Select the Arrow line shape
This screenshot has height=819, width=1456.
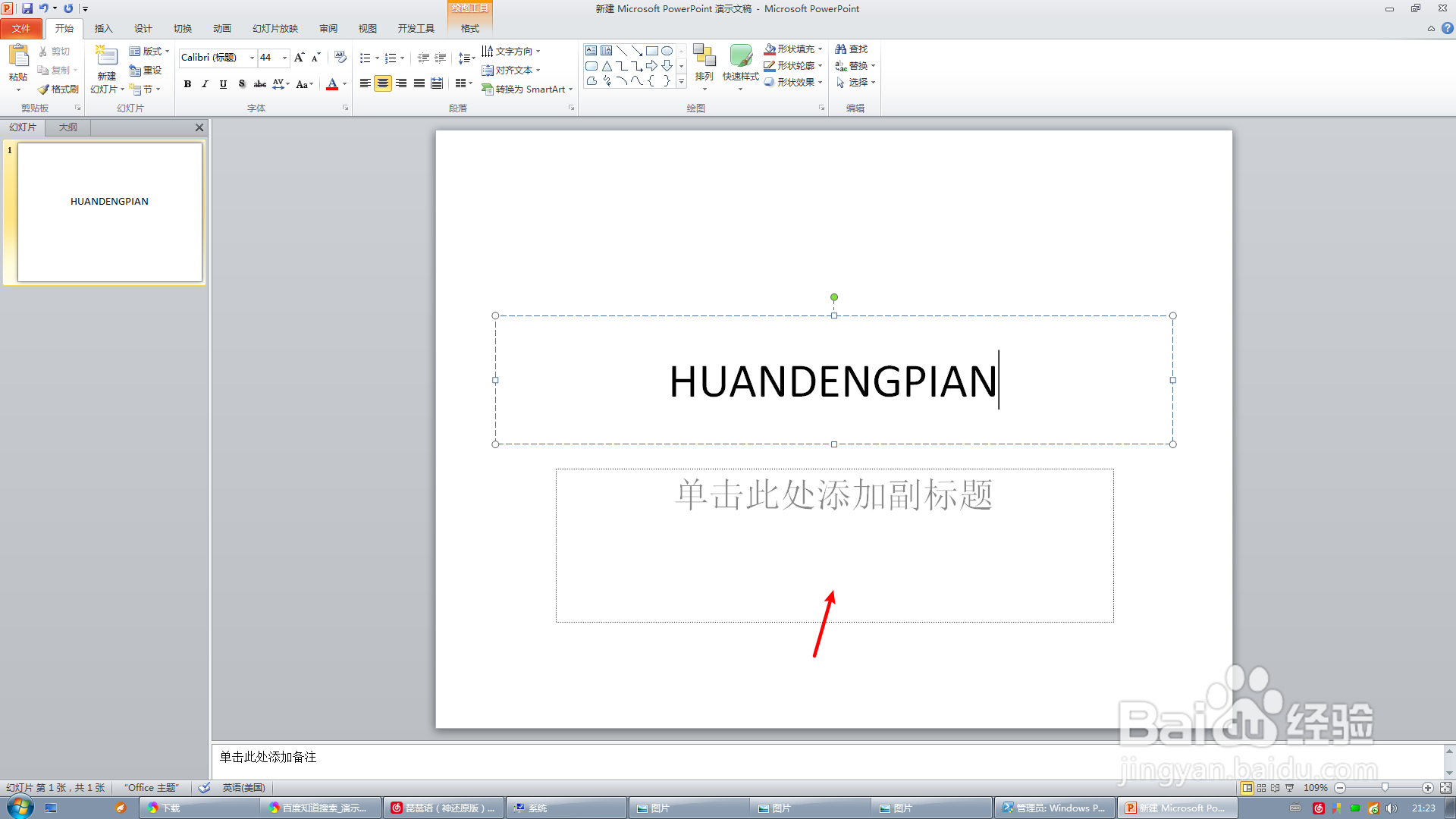[x=637, y=51]
